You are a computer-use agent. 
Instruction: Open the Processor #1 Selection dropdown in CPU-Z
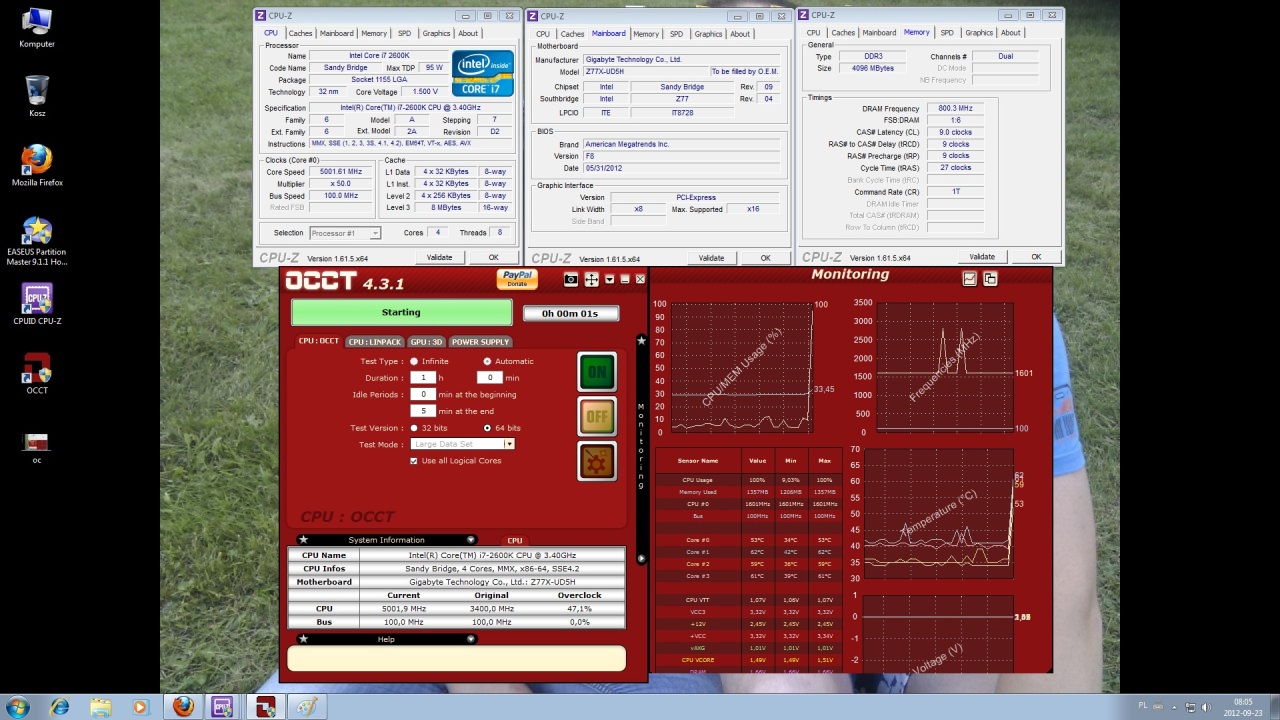pos(345,233)
